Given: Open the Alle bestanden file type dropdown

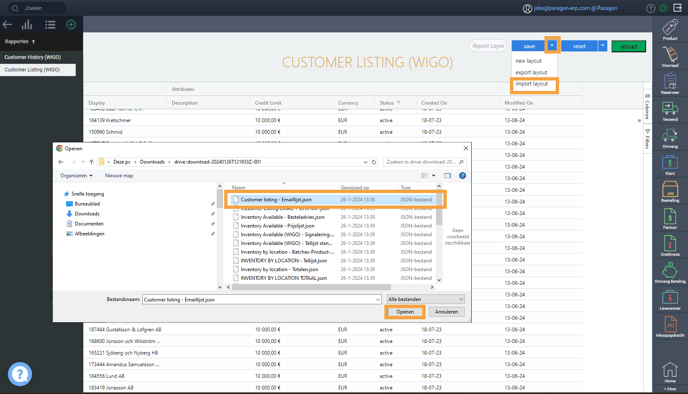Looking at the screenshot, I should tap(426, 299).
